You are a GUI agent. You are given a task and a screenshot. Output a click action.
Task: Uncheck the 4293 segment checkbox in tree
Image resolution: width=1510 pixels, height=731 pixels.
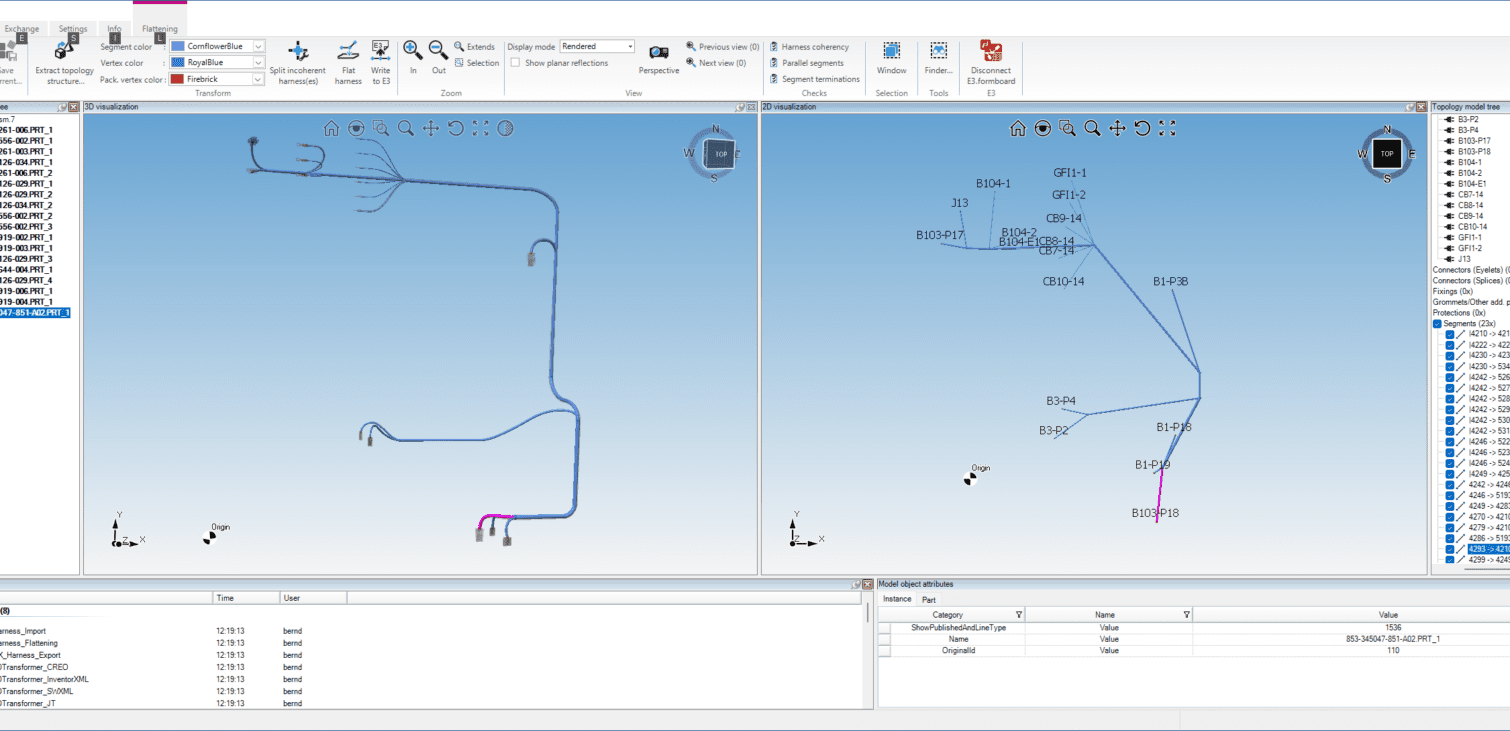[1450, 549]
